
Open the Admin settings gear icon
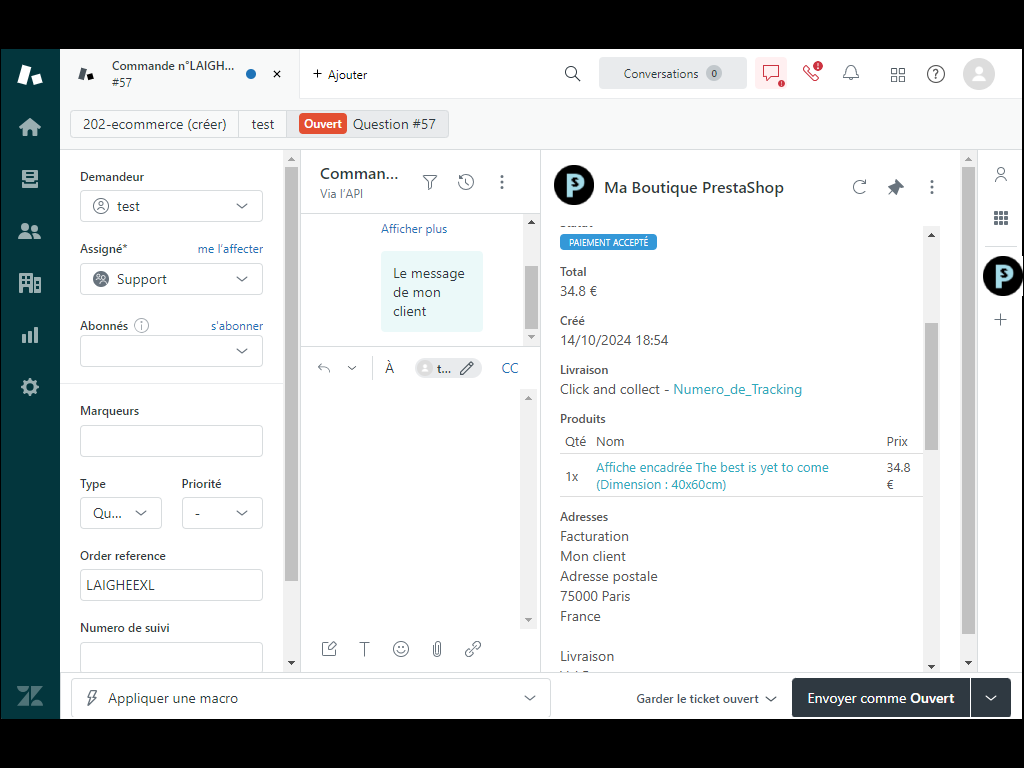coord(30,387)
